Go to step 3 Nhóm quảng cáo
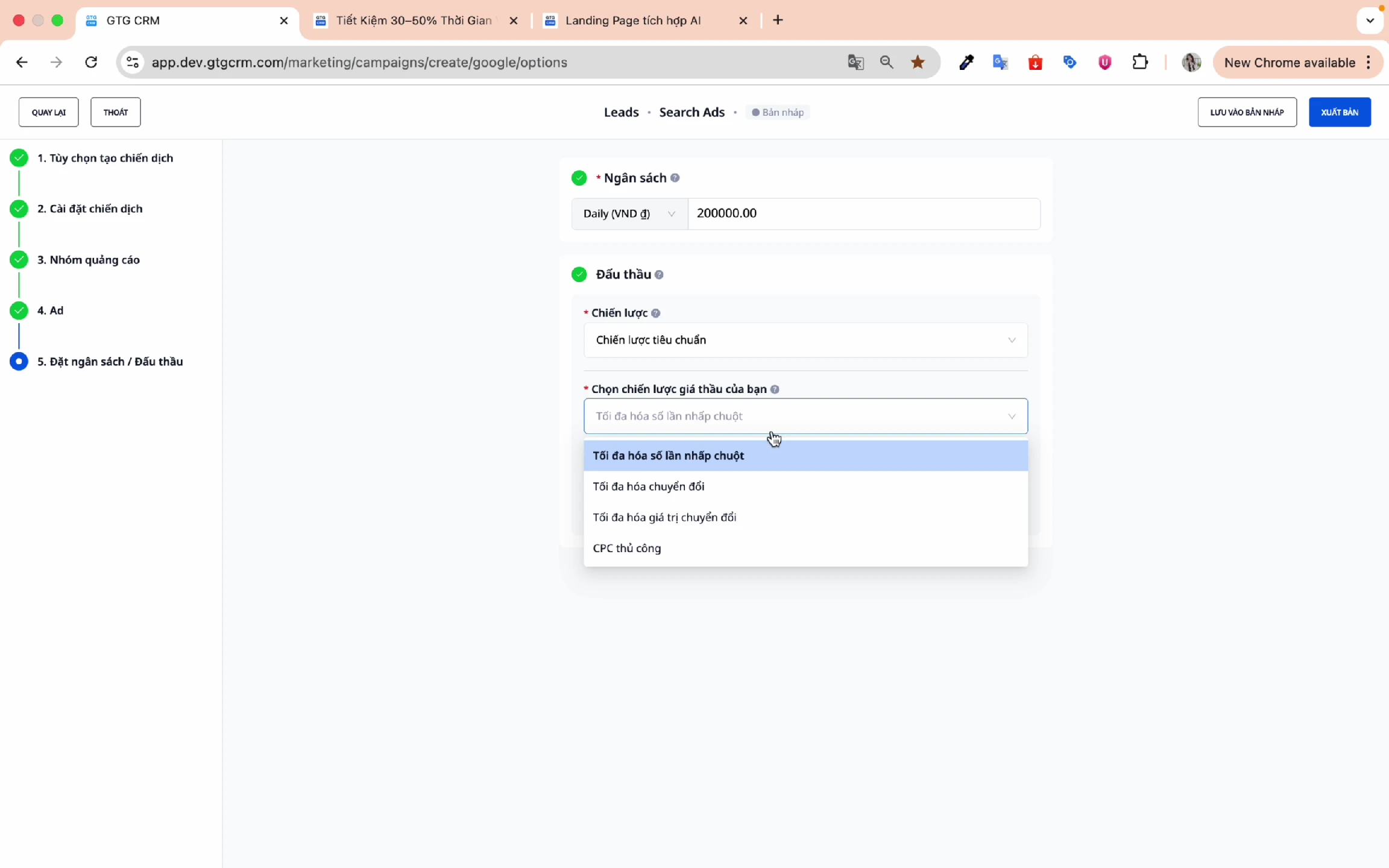The width and height of the screenshot is (1389, 868). (89, 260)
